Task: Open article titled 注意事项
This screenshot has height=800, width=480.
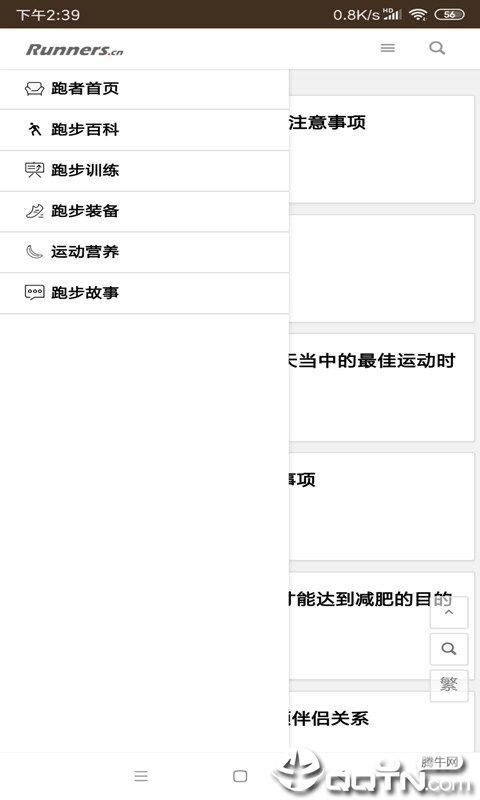Action: click(327, 122)
